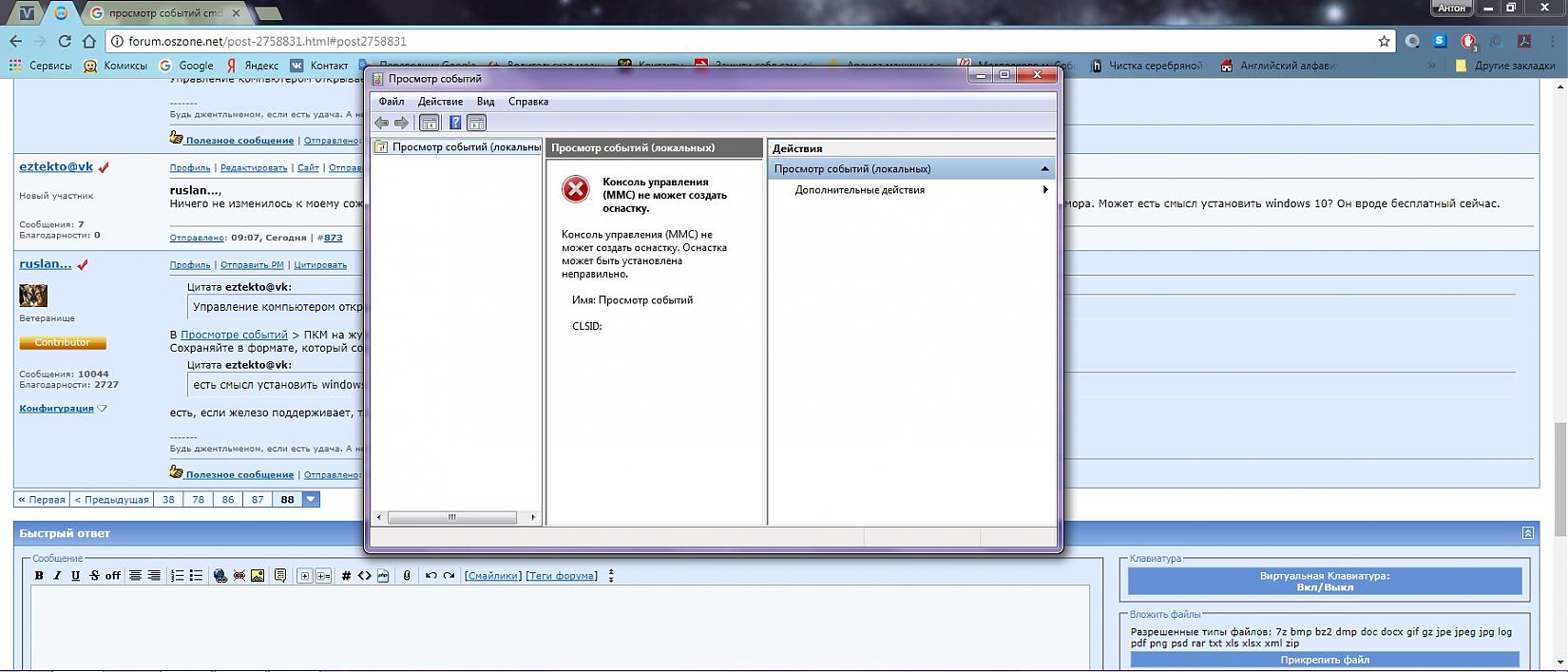1568x672 pixels.
Task: Click the MMC help toolbar icon
Action: (x=455, y=123)
